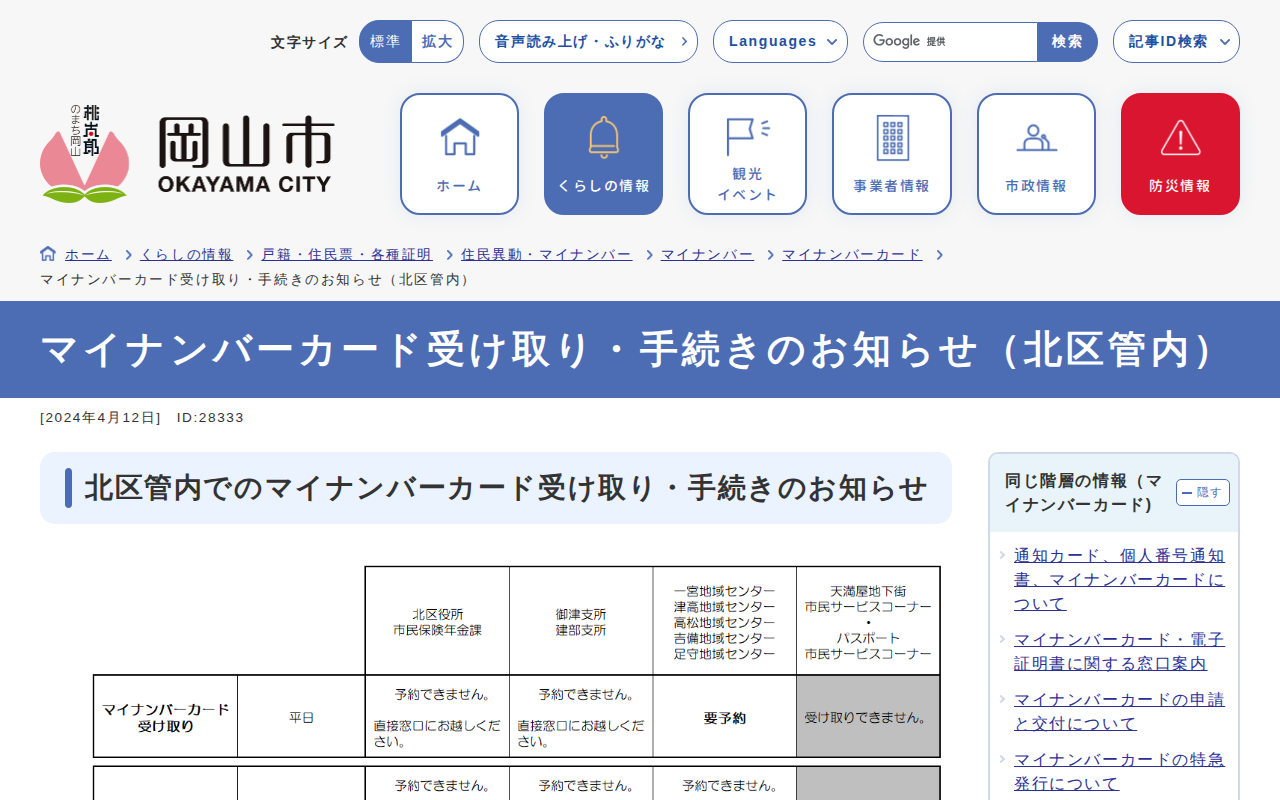Click the small home icon in the breadcrumb
This screenshot has height=800, width=1280.
pos(48,254)
